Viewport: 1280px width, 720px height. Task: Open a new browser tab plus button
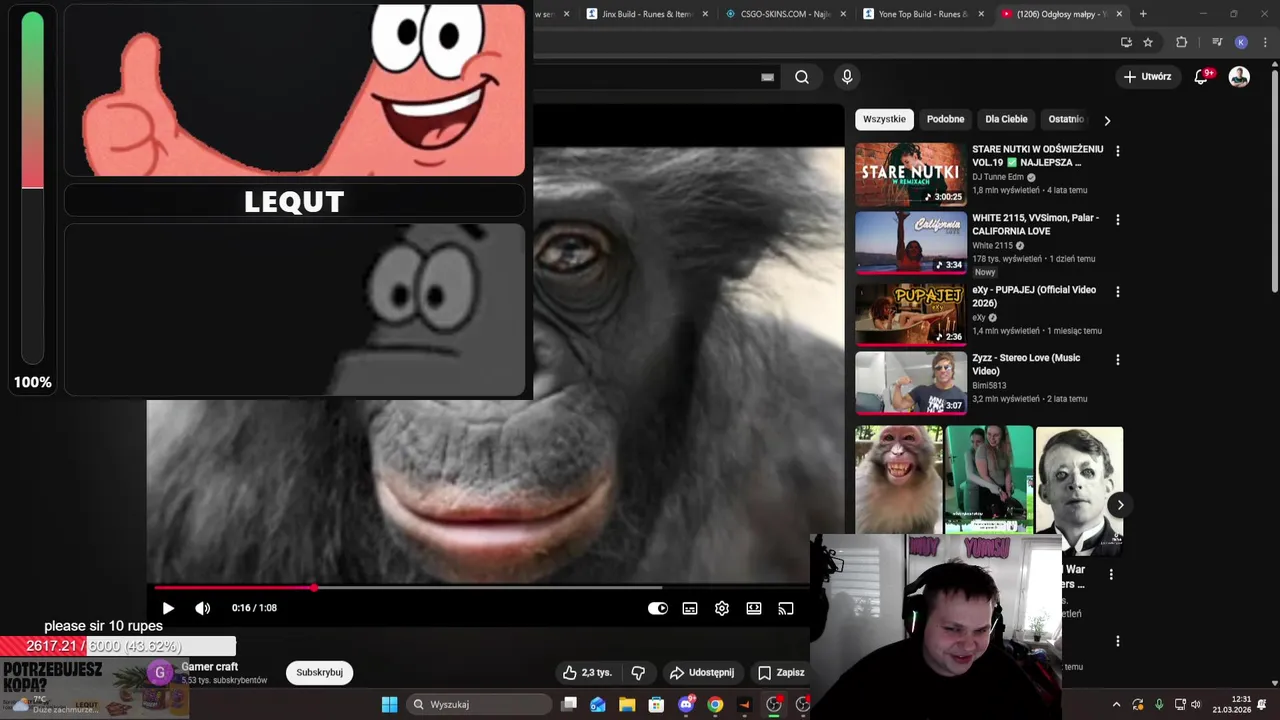coord(1143,14)
